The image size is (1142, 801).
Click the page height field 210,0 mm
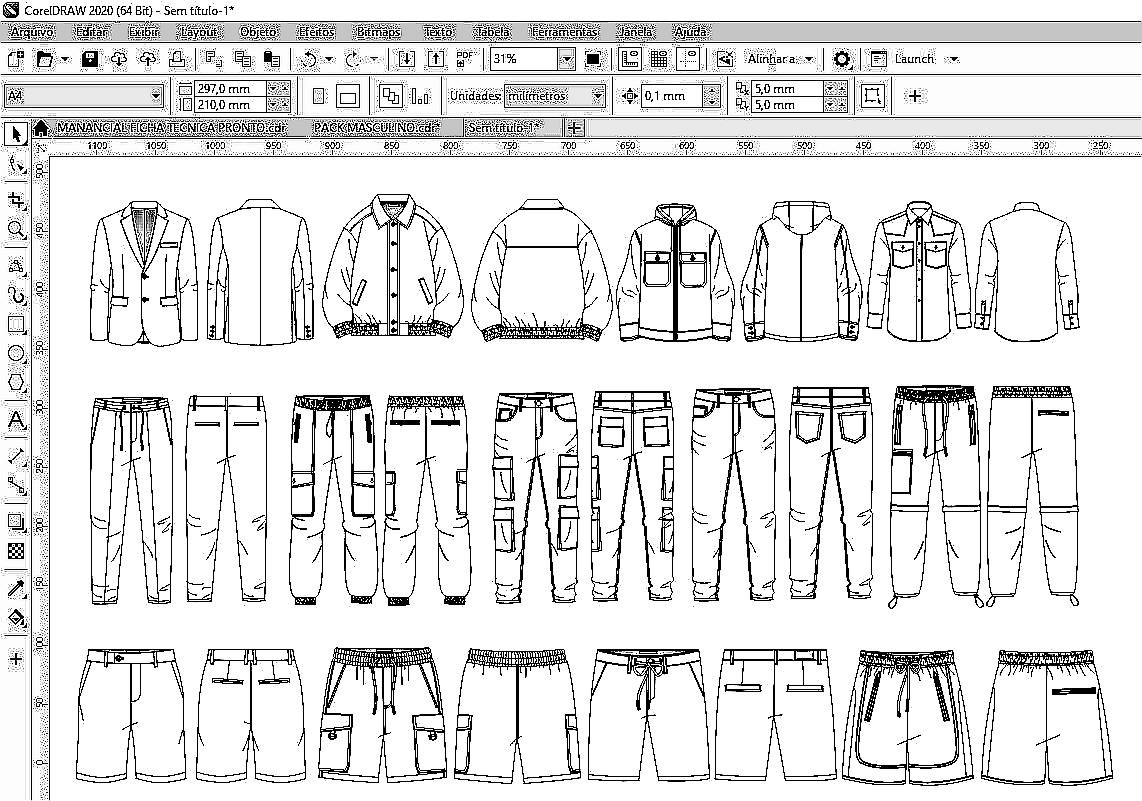(x=230, y=104)
